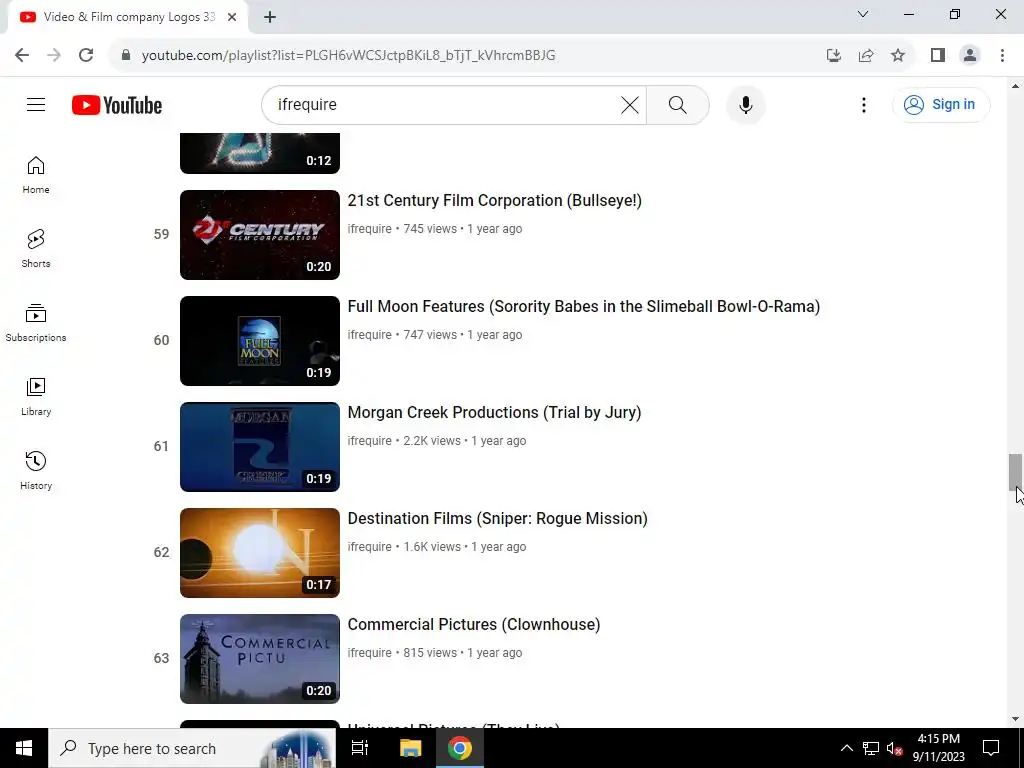The image size is (1024, 768).
Task: Open Task View on taskbar
Action: [x=360, y=748]
